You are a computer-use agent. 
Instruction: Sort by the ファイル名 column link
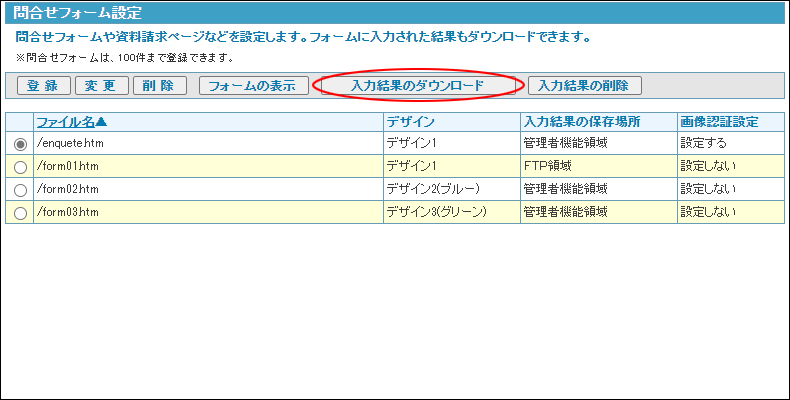72,122
